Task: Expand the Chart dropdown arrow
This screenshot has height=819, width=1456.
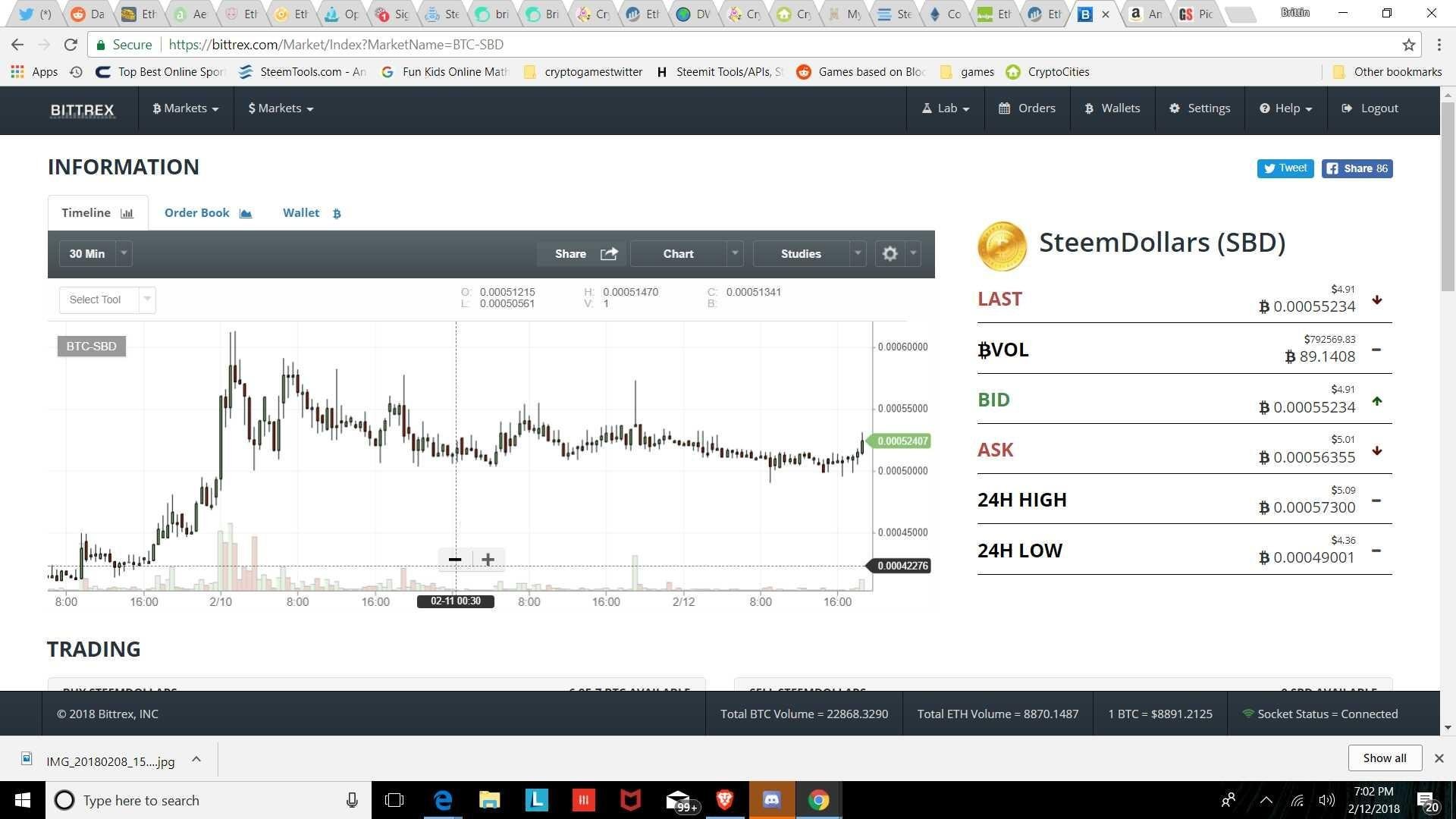Action: point(735,254)
